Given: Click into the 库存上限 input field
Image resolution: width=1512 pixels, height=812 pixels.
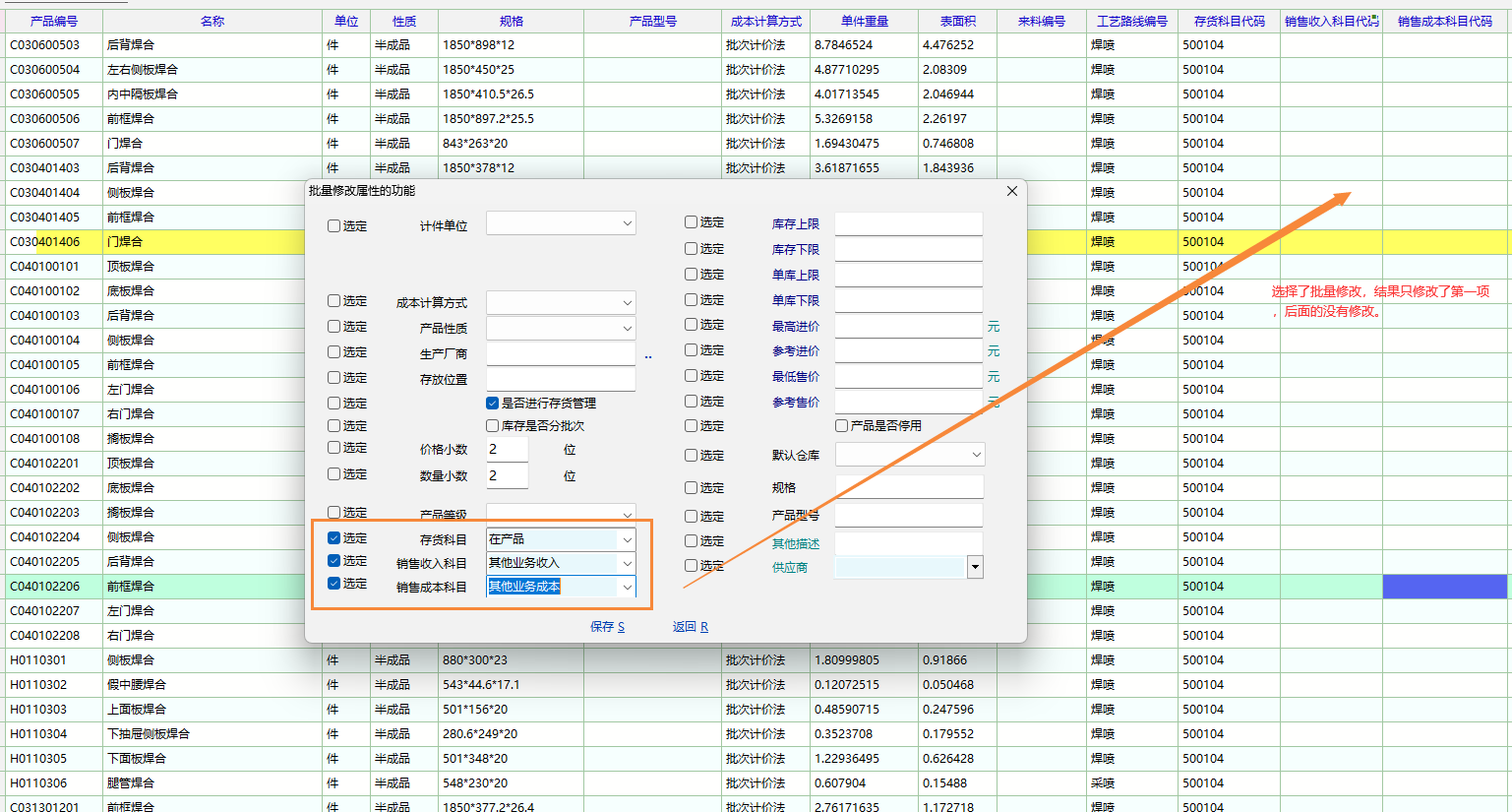Looking at the screenshot, I should 908,224.
